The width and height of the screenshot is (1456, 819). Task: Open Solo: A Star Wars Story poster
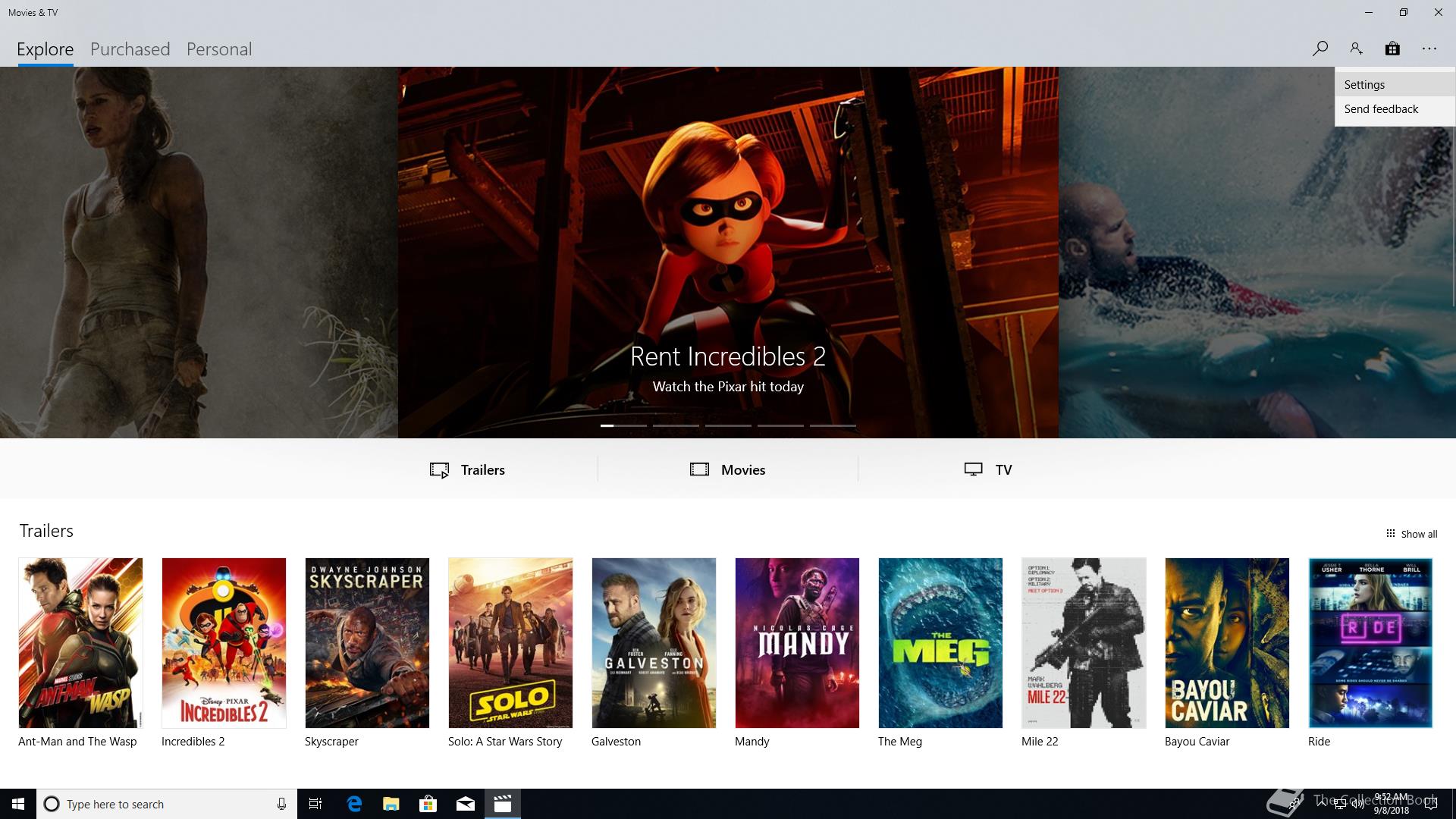pos(510,643)
